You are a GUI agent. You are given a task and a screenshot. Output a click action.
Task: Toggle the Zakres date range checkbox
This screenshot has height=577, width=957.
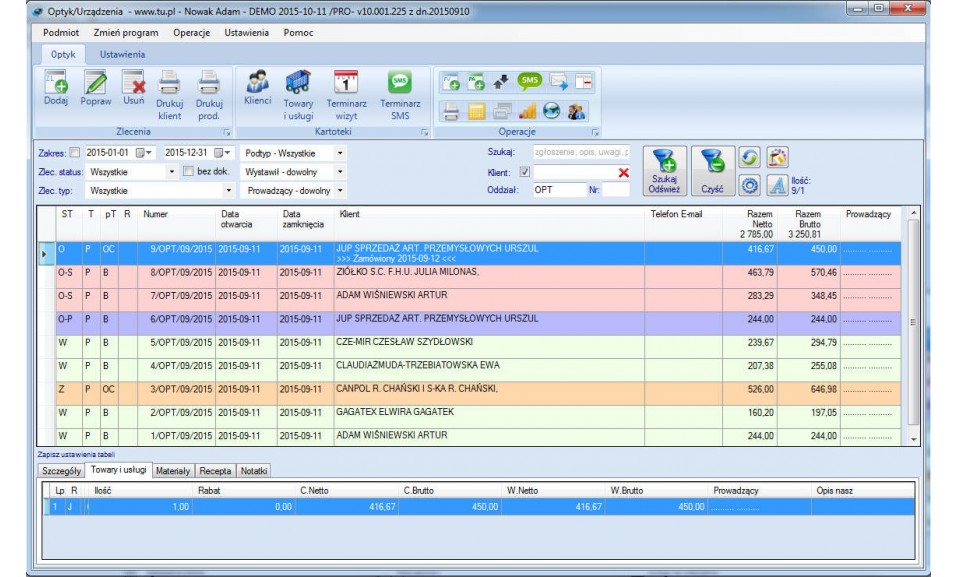coord(74,153)
